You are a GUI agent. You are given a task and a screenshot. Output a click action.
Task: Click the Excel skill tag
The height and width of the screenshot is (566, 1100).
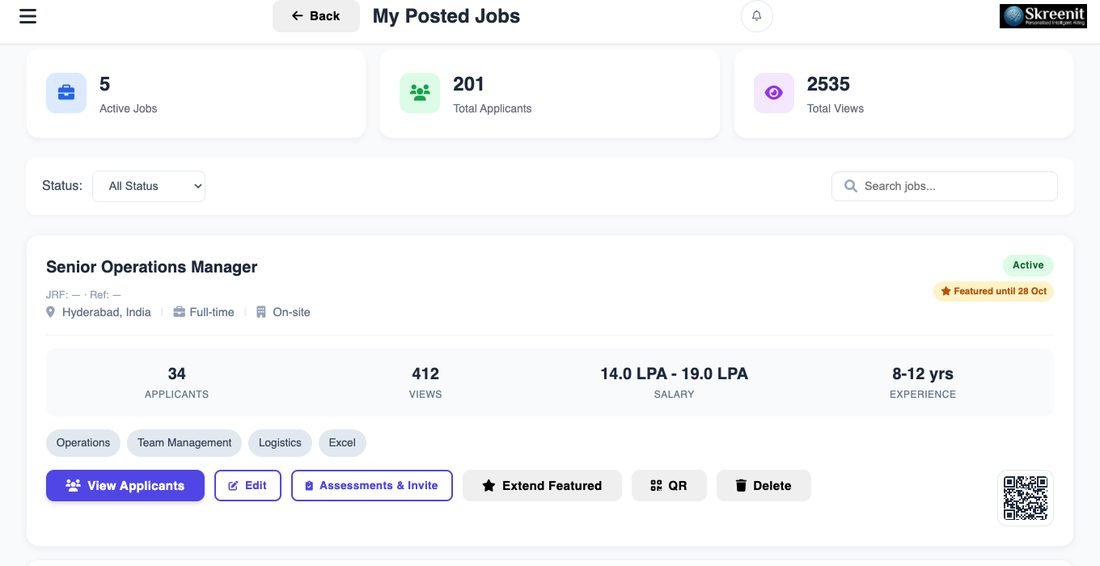[x=342, y=443]
